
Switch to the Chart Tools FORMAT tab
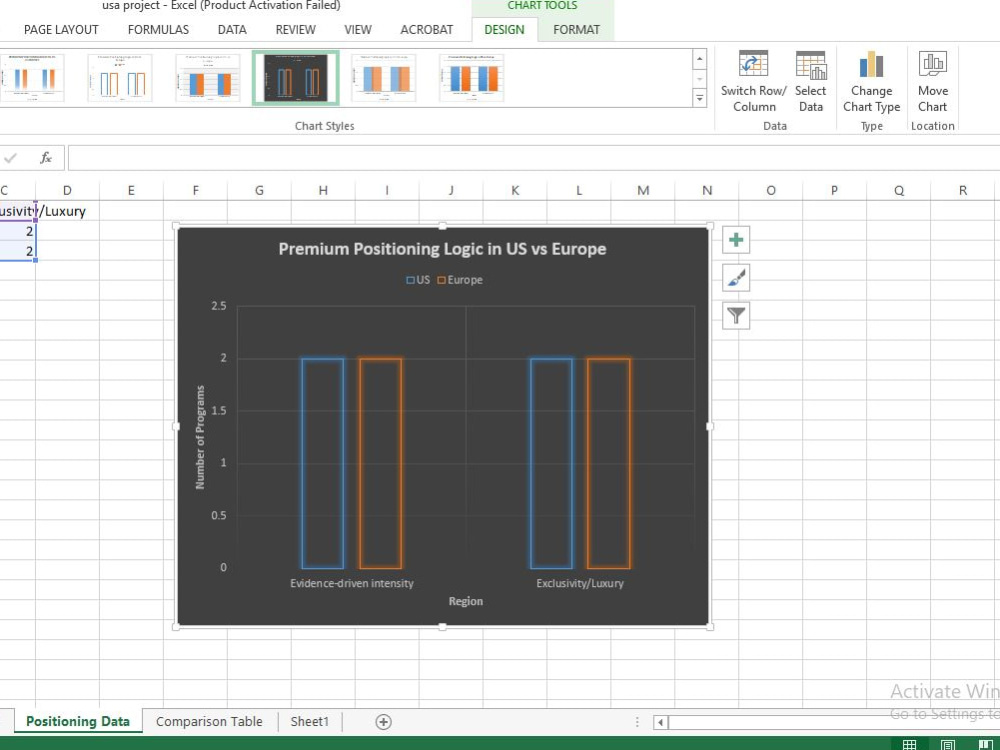pos(577,29)
